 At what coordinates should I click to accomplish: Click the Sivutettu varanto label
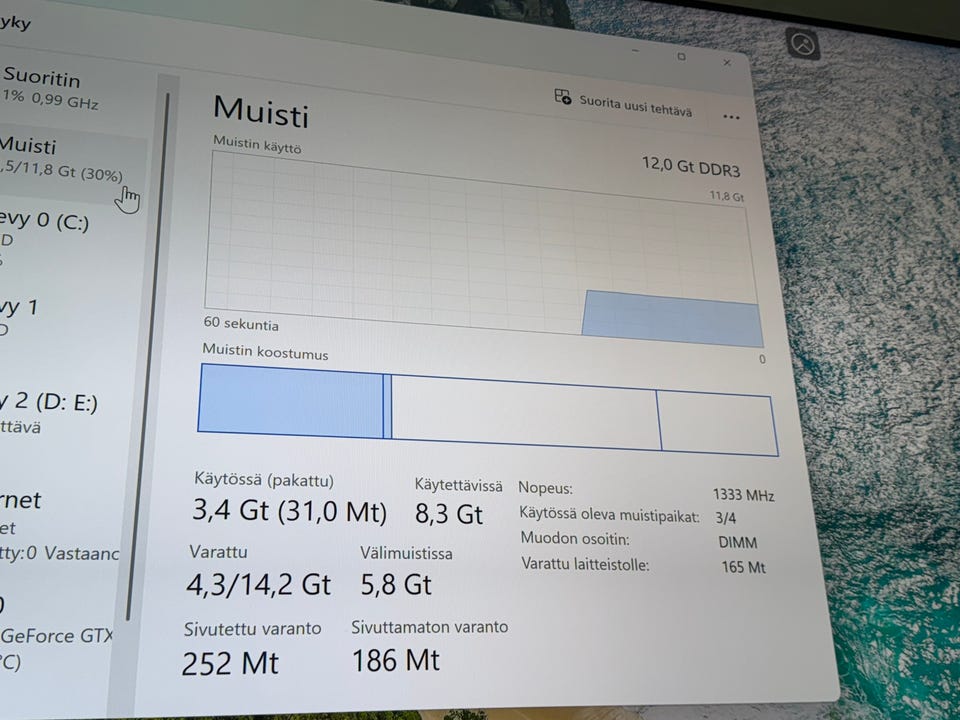pyautogui.click(x=252, y=629)
